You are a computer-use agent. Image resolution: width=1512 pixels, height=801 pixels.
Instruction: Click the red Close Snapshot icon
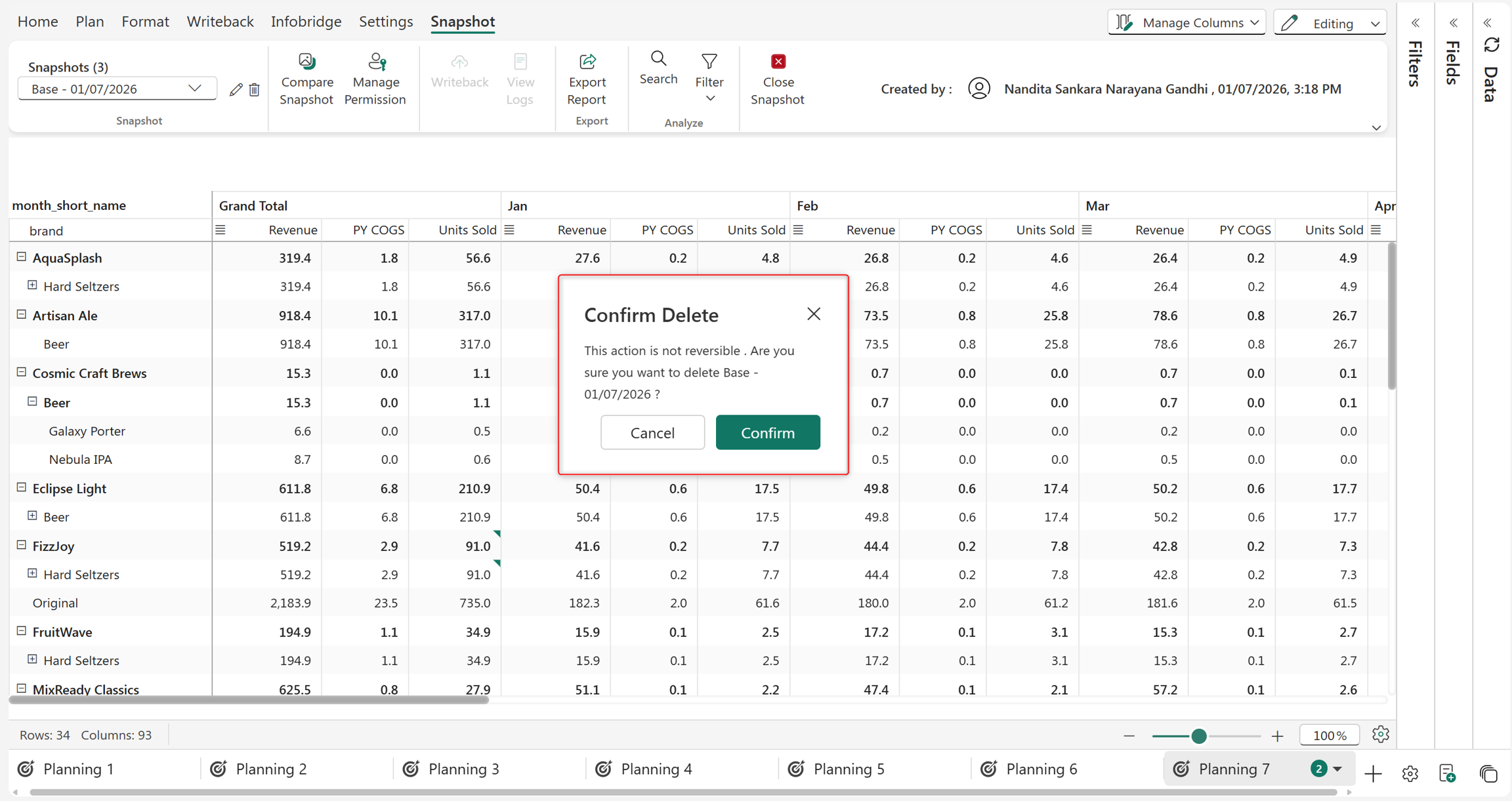pos(778,62)
